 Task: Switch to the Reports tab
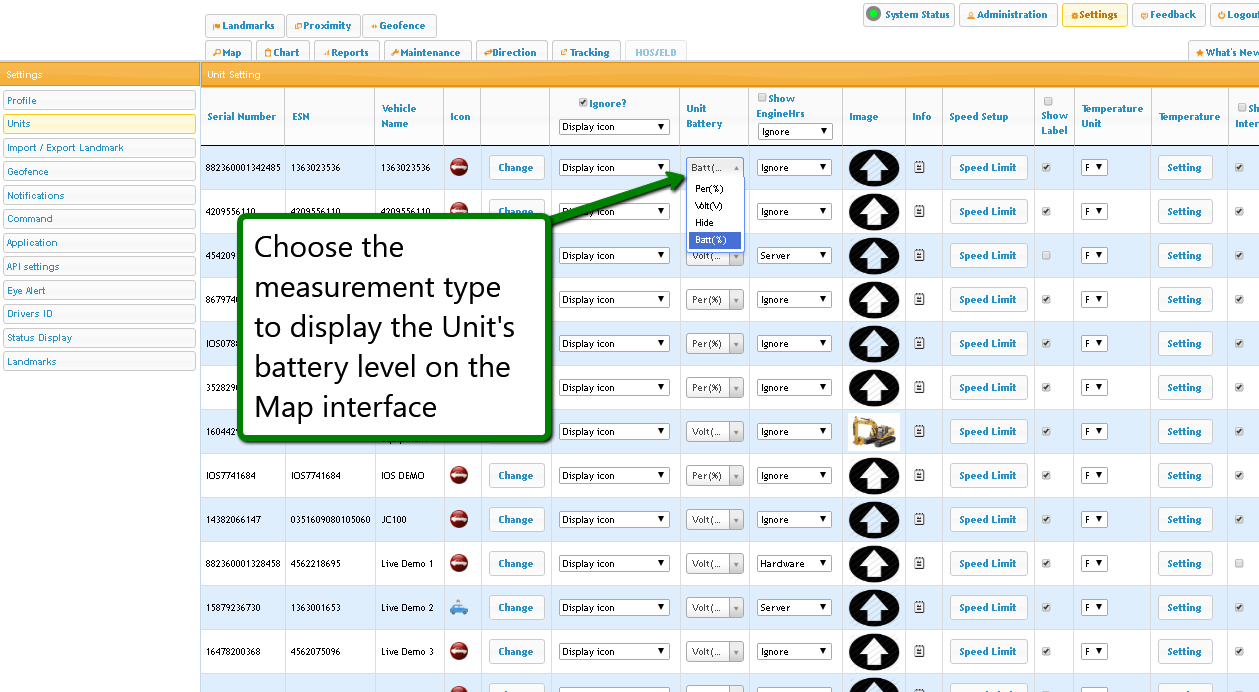pyautogui.click(x=345, y=52)
